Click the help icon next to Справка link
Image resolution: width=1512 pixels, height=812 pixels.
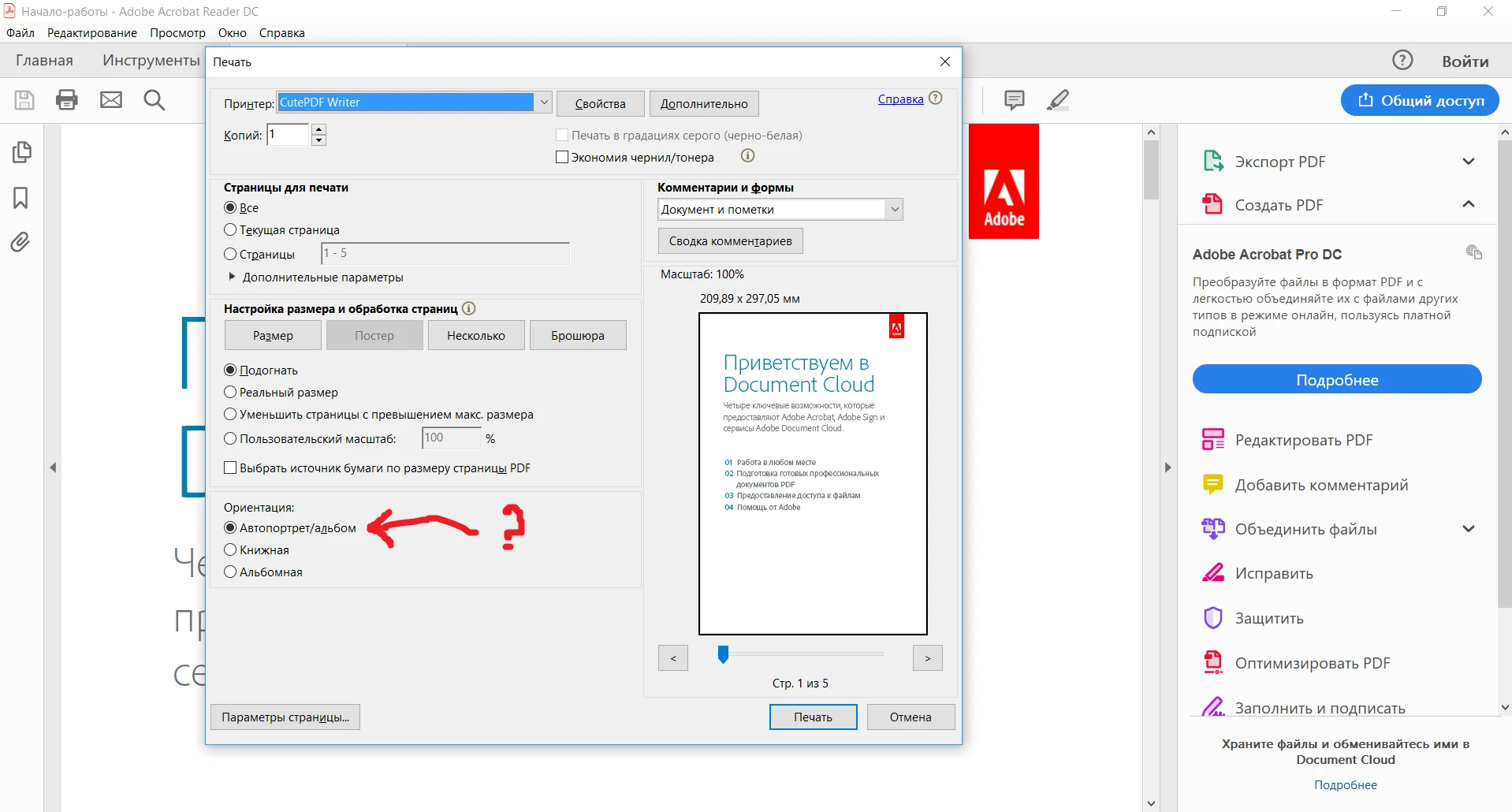coord(936,99)
